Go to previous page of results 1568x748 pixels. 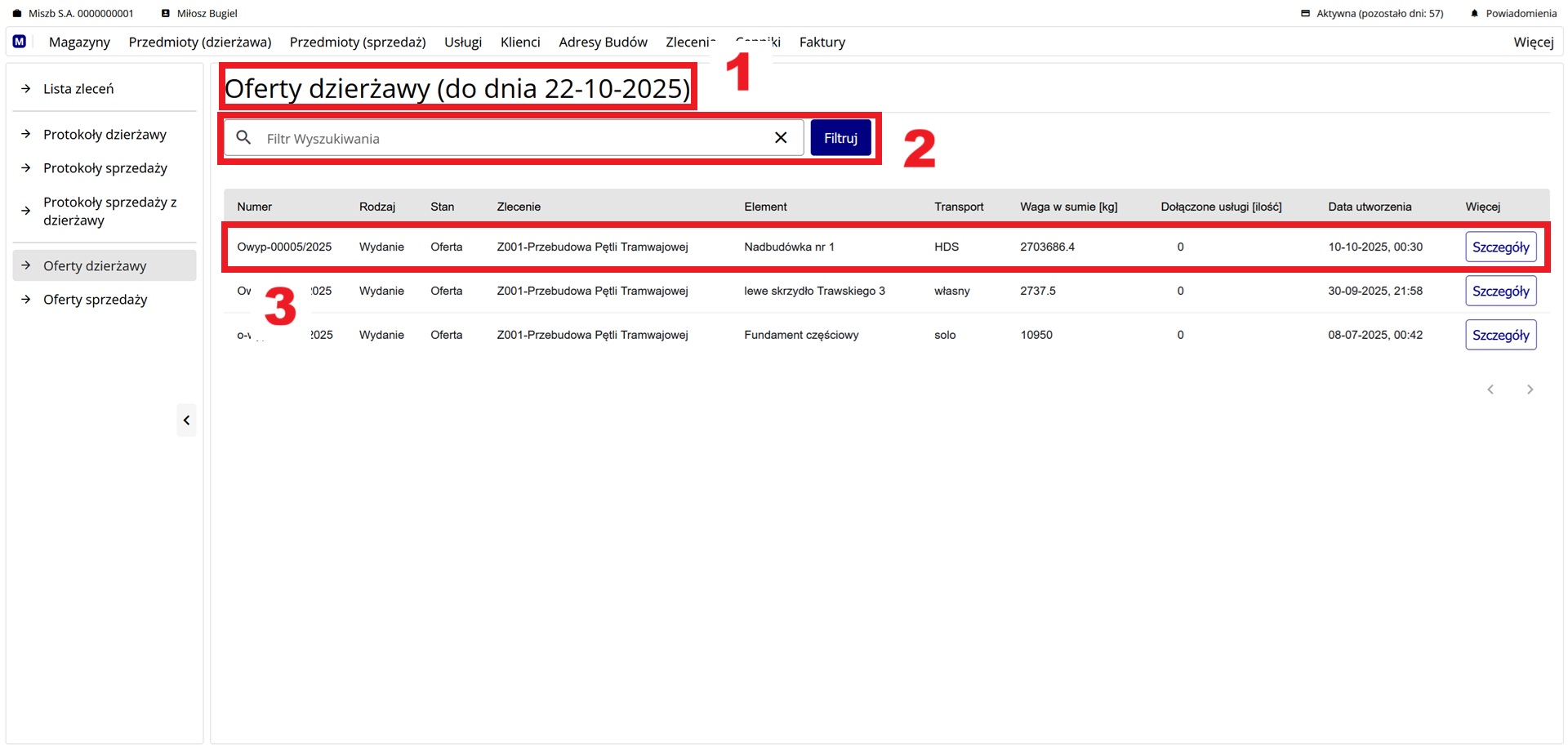coord(1490,390)
